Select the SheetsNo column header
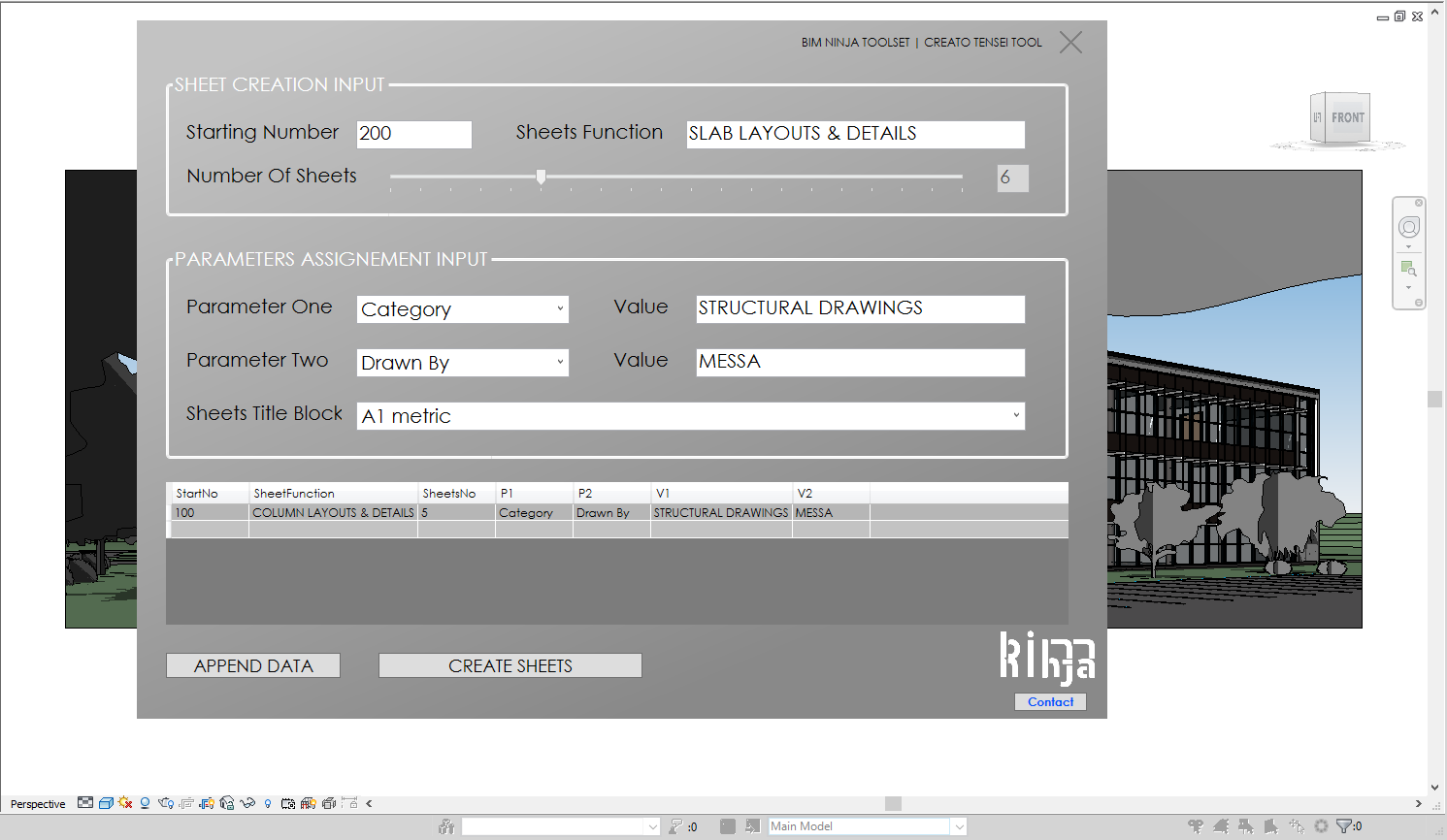This screenshot has width=1447, height=840. [x=457, y=494]
